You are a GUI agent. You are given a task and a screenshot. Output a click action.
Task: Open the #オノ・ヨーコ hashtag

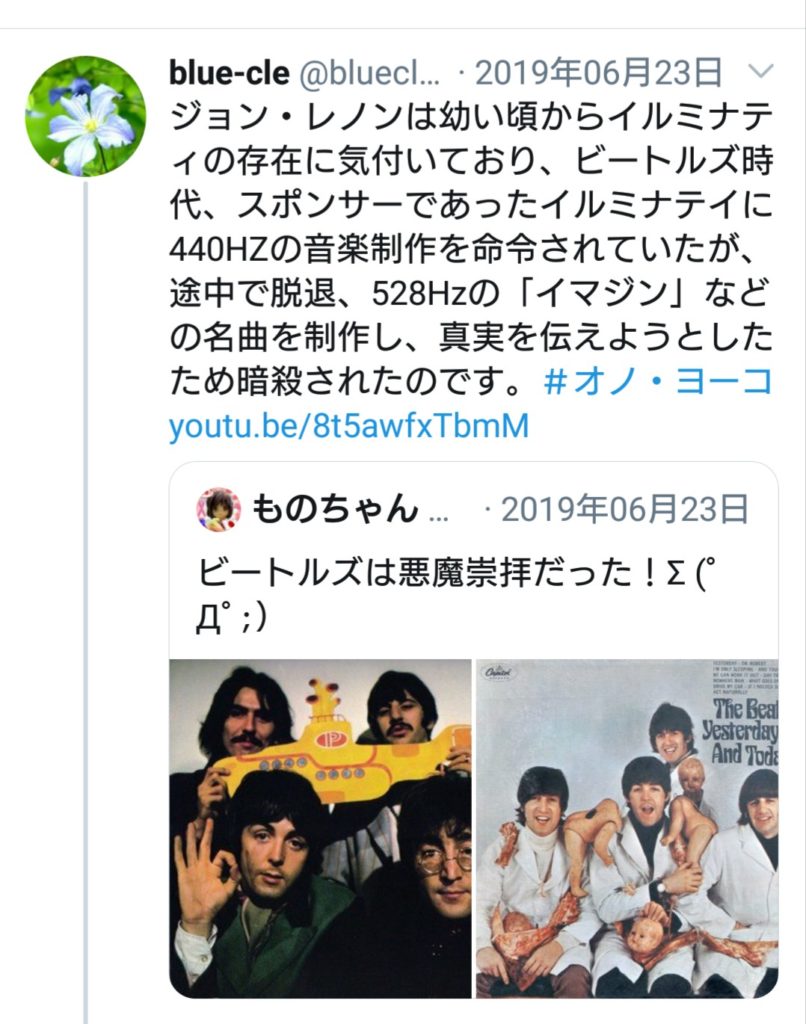click(658, 381)
